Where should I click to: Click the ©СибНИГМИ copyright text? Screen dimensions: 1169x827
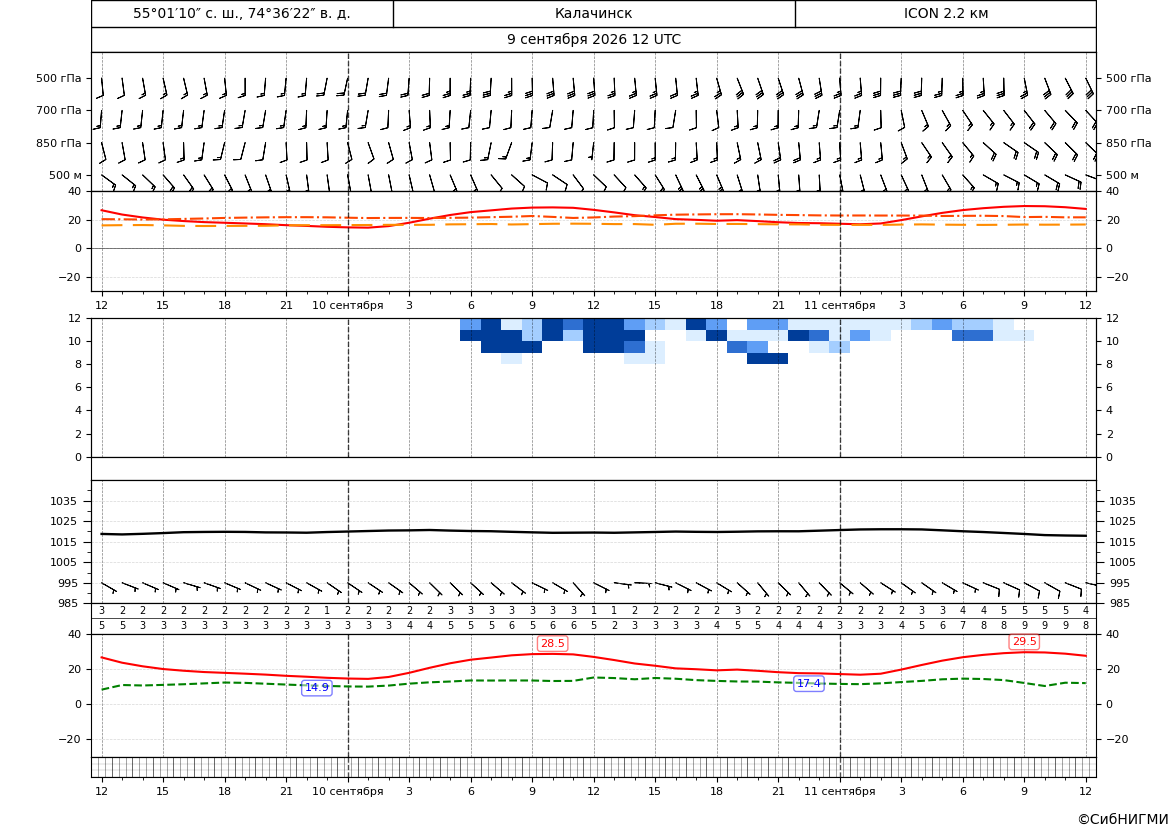pyautogui.click(x=1122, y=819)
